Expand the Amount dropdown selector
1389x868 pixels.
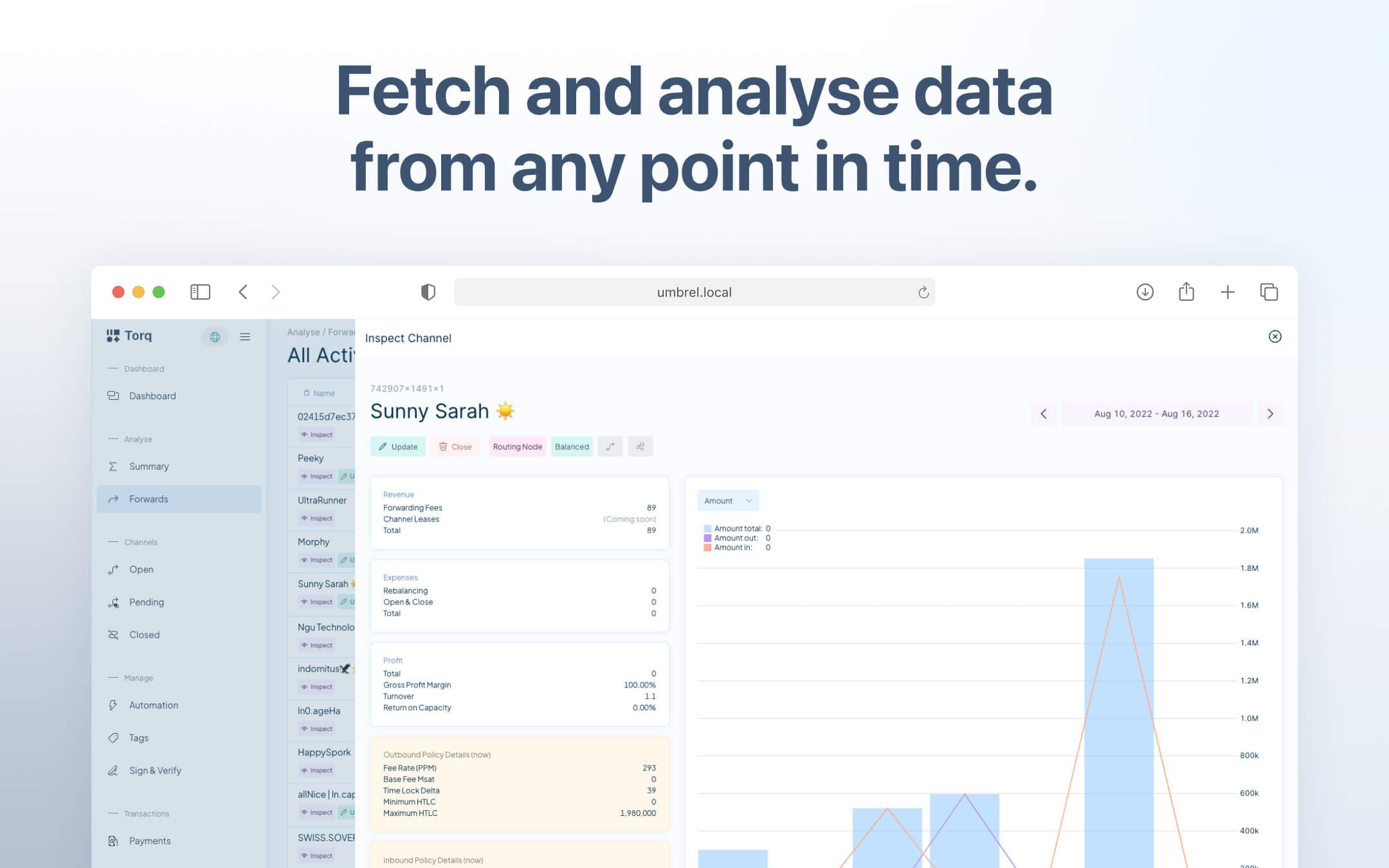pyautogui.click(x=728, y=500)
